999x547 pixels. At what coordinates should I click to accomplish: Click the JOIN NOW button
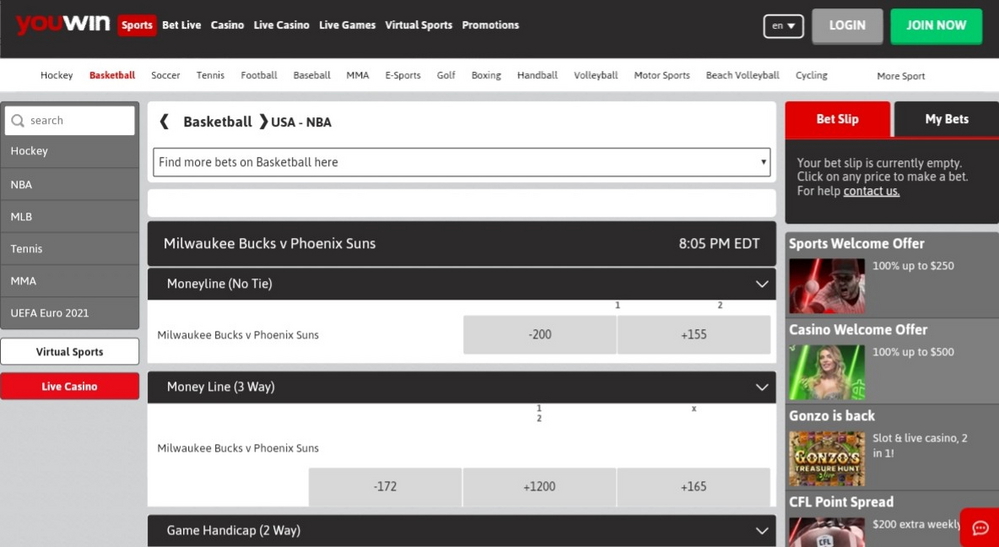tap(936, 26)
